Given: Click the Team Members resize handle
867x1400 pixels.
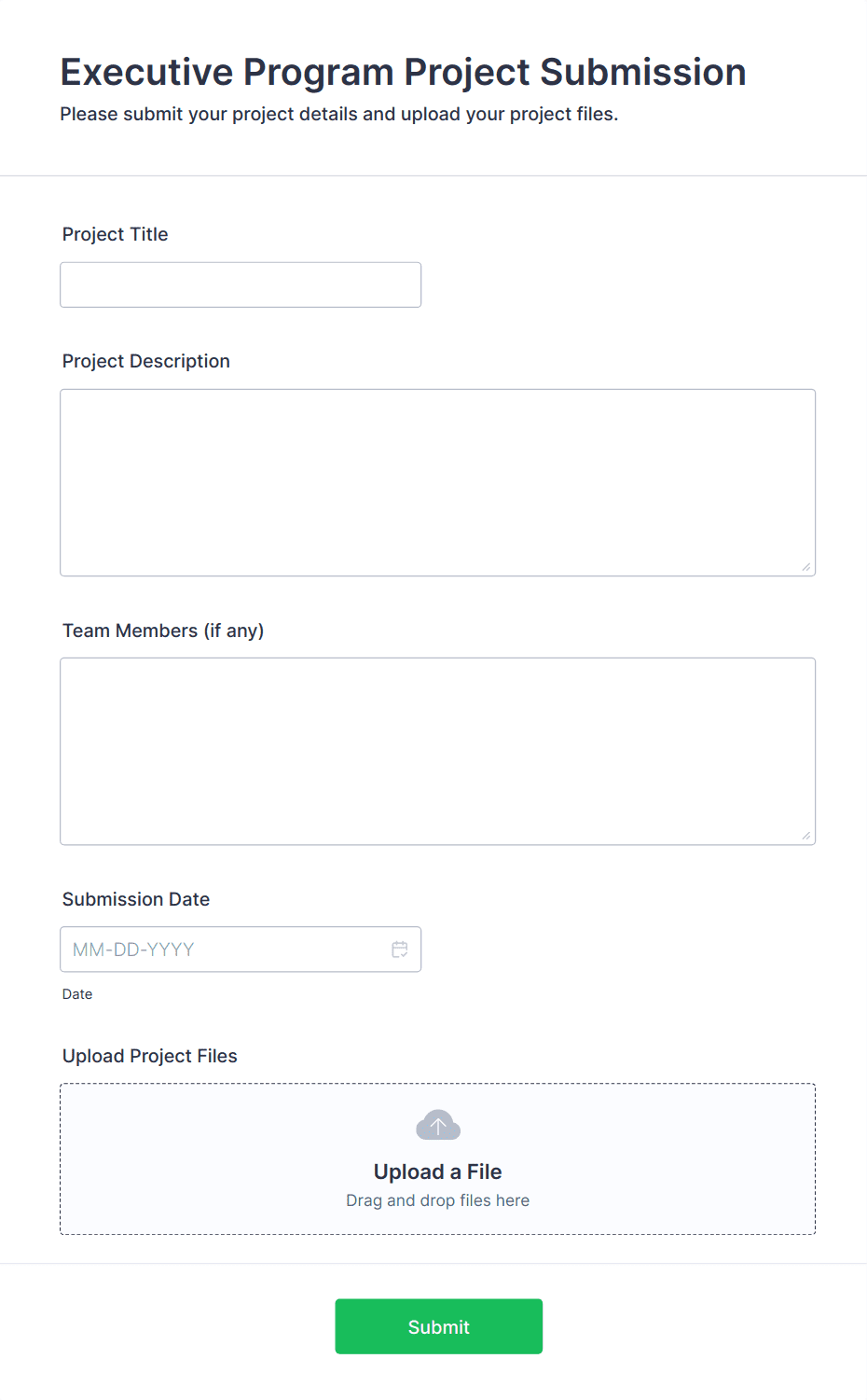Looking at the screenshot, I should tap(806, 836).
